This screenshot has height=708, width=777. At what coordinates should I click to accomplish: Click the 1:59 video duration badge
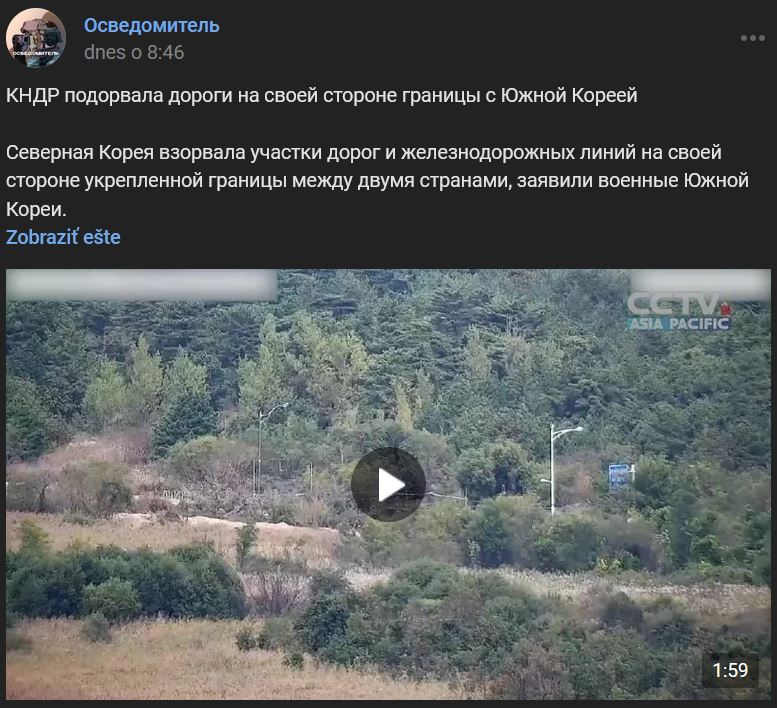(x=730, y=670)
